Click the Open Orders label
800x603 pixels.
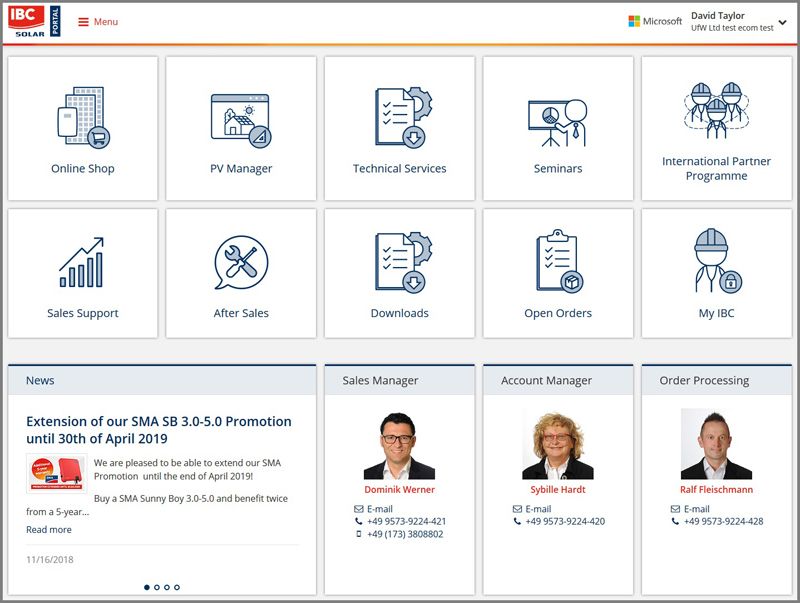point(558,313)
